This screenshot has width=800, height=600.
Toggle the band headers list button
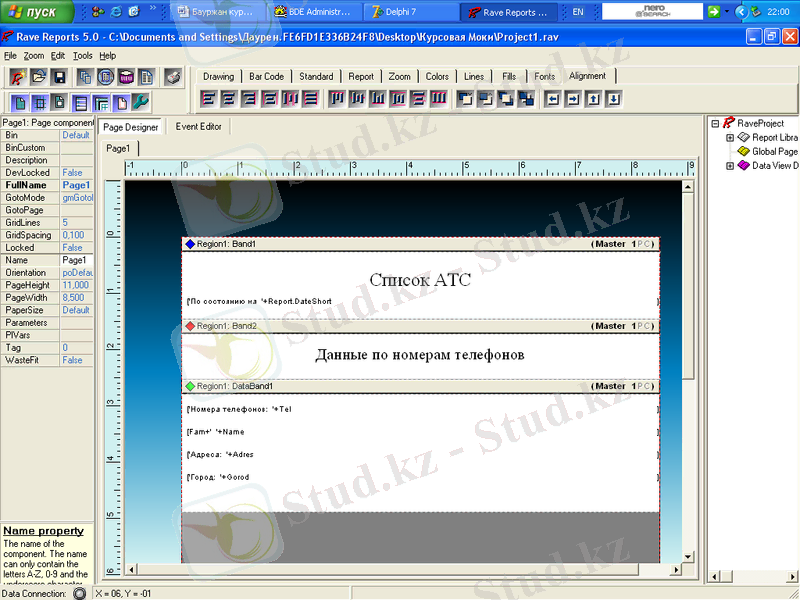80,103
